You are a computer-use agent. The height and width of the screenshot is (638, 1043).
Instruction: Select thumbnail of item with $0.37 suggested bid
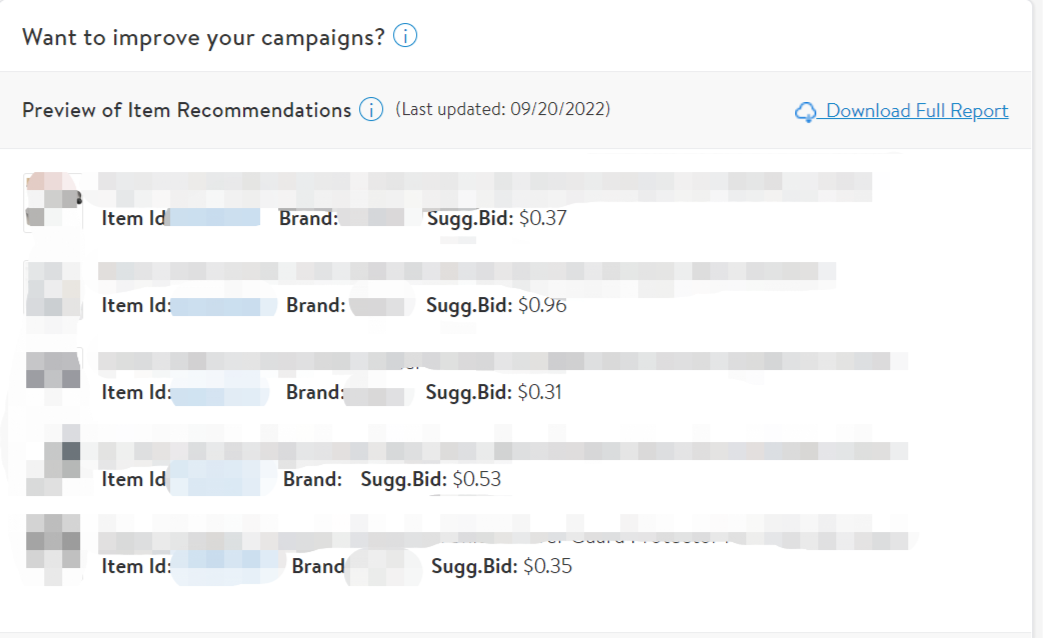53,202
